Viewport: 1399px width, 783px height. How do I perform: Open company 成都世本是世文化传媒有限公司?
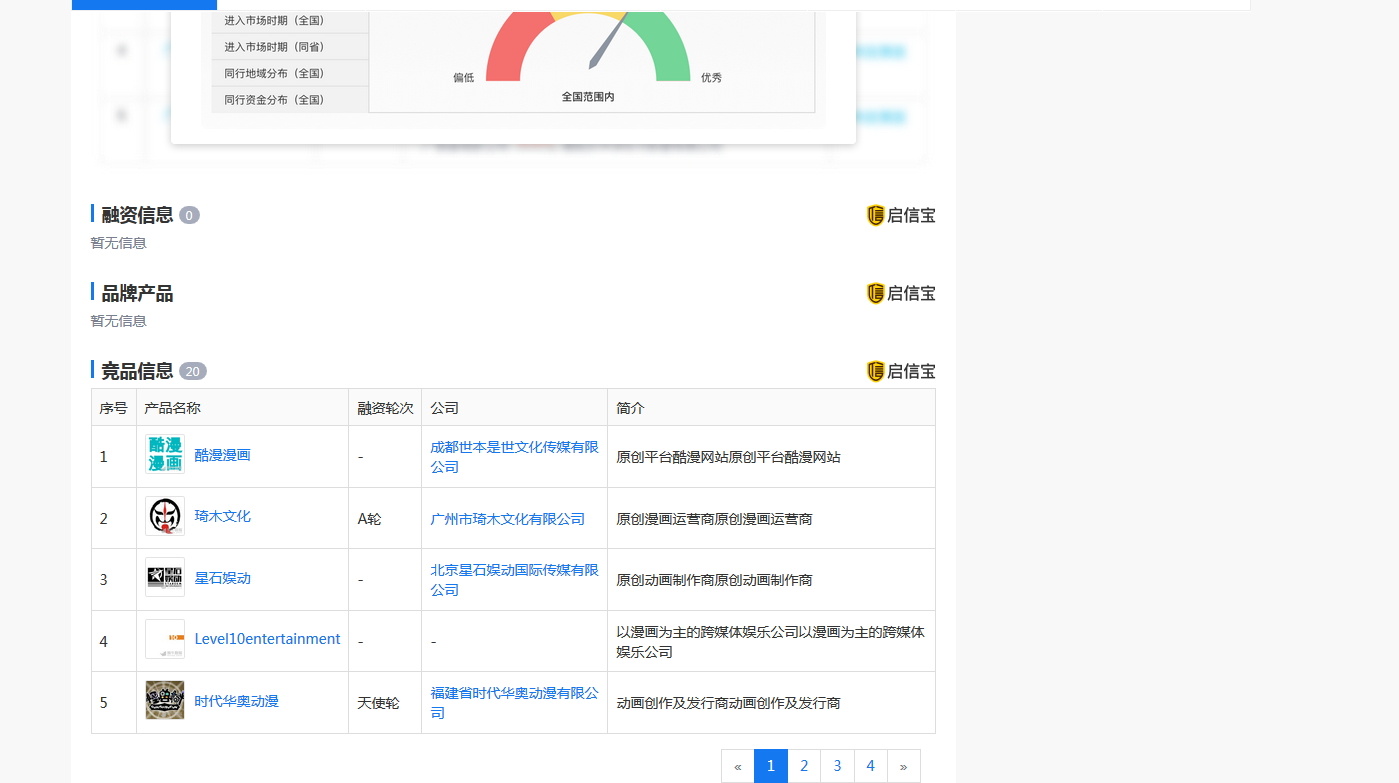coord(514,457)
